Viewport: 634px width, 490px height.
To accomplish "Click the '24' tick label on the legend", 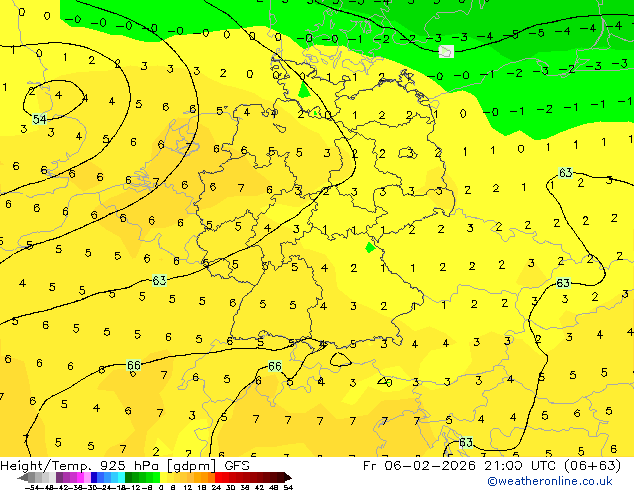I will coord(216,487).
